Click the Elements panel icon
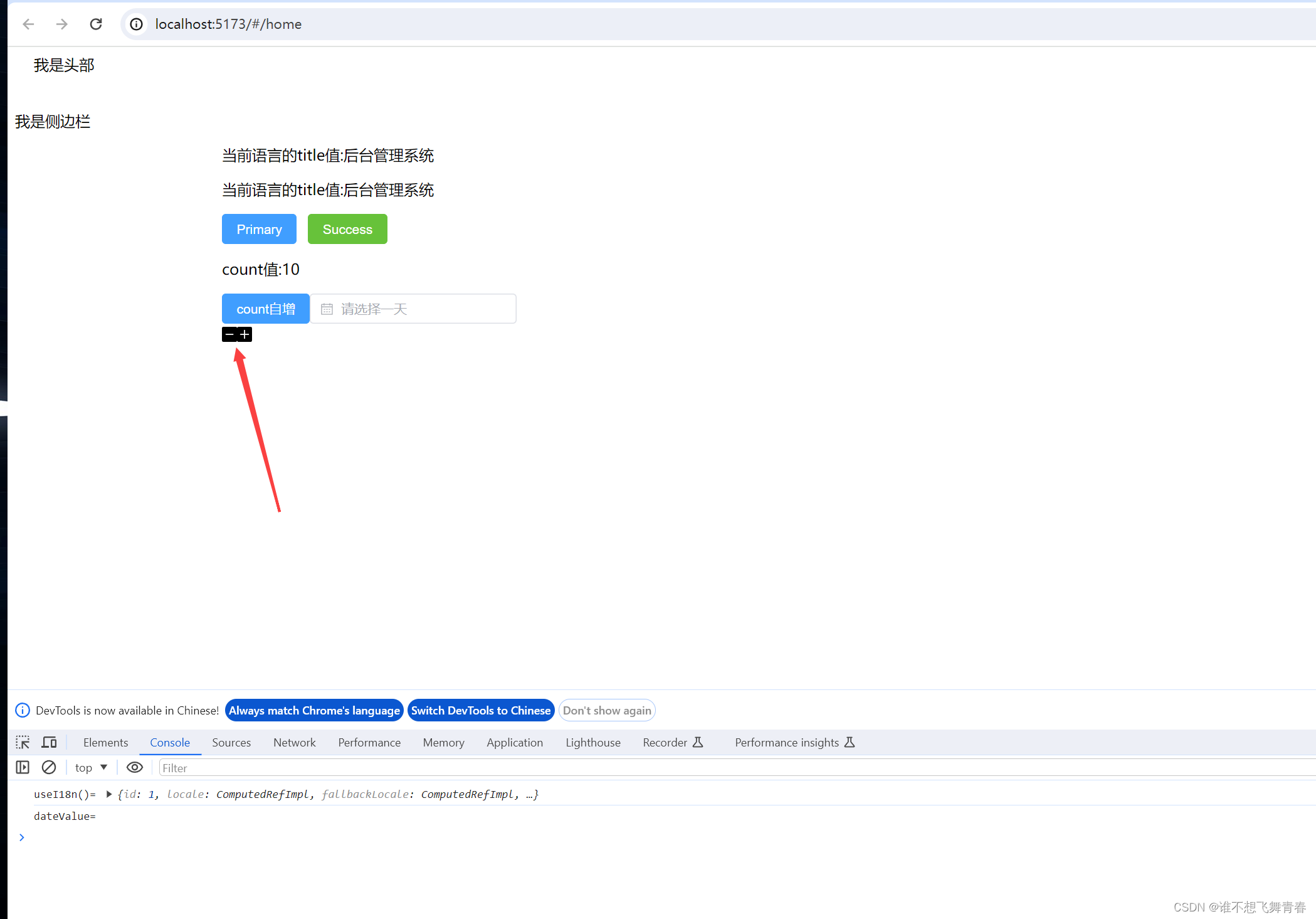Image resolution: width=1316 pixels, height=919 pixels. pos(105,742)
